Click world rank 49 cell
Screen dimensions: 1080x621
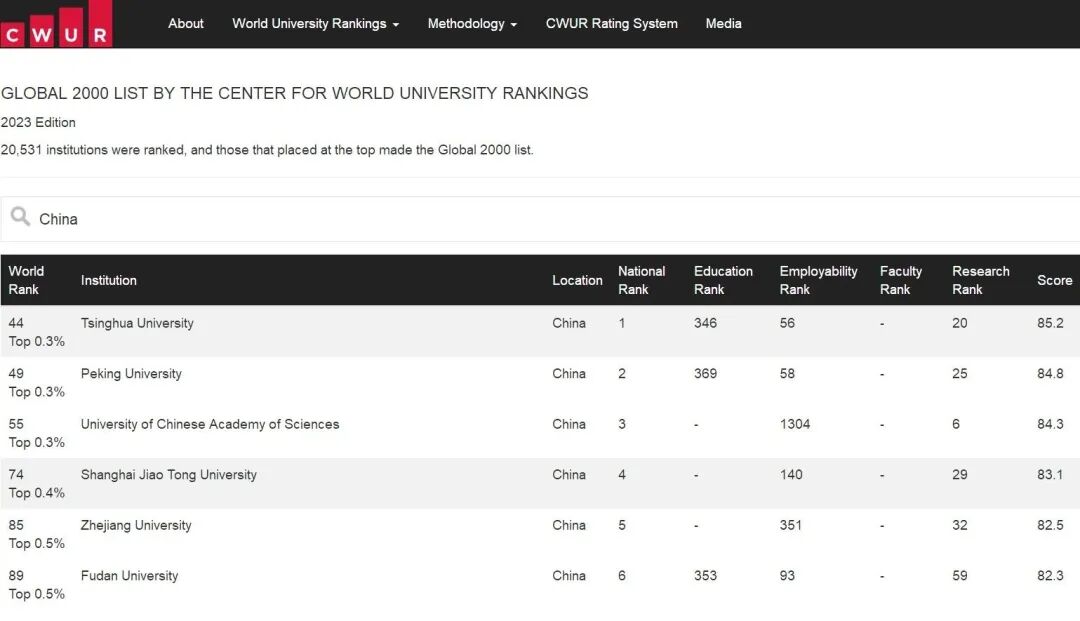[x=16, y=374]
